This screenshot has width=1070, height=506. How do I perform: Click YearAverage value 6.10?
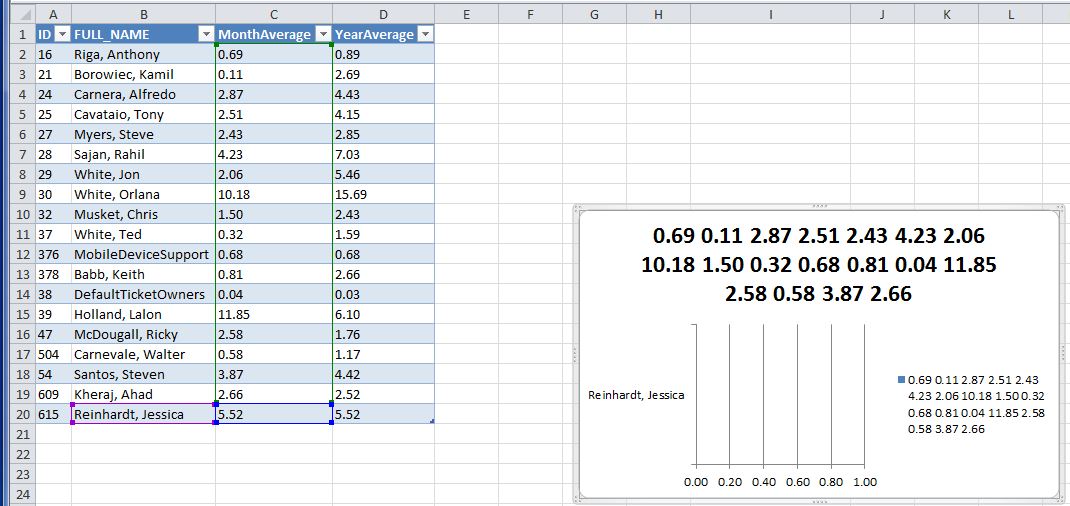tap(384, 314)
